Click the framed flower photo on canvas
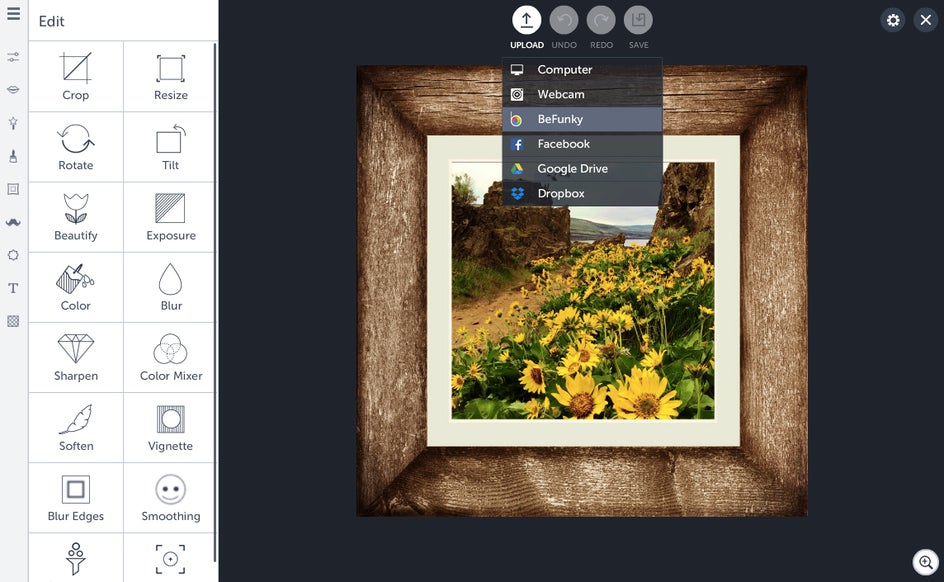Viewport: 944px width, 582px height. (x=582, y=291)
